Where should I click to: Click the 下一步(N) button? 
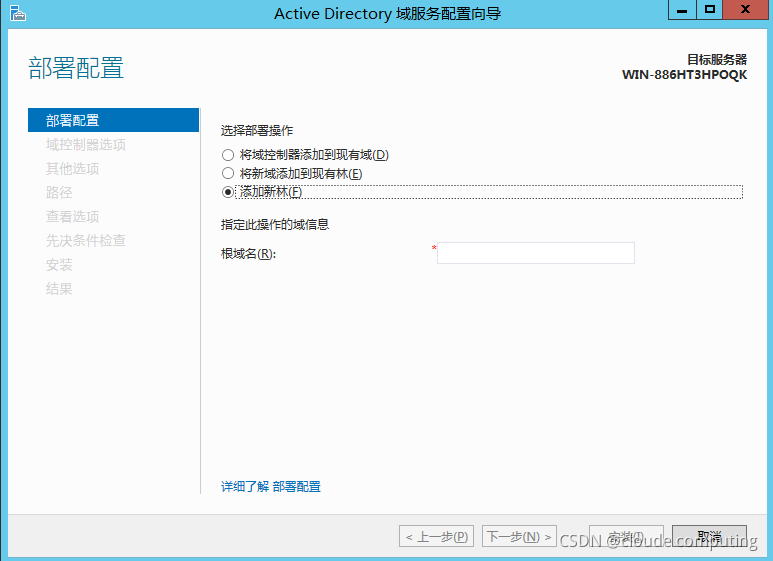pos(519,536)
